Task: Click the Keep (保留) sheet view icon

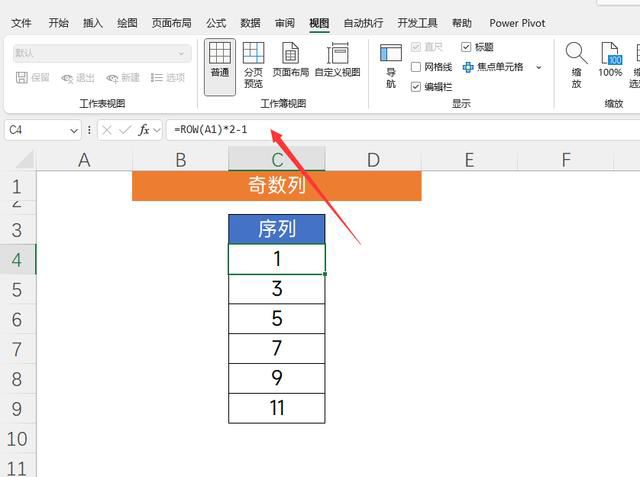Action: [22, 78]
